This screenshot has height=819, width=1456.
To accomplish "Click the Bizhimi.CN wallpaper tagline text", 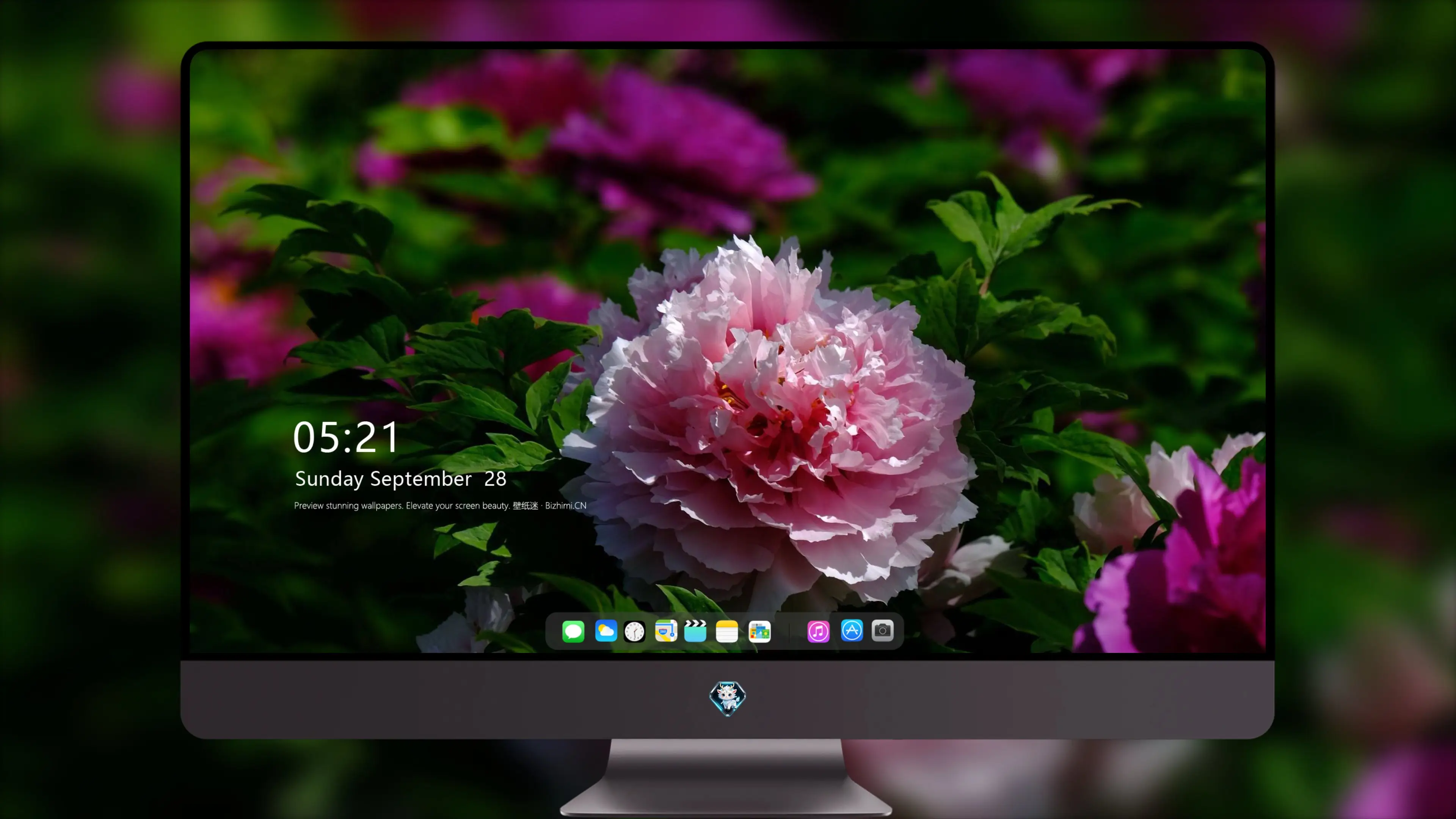I will (440, 505).
